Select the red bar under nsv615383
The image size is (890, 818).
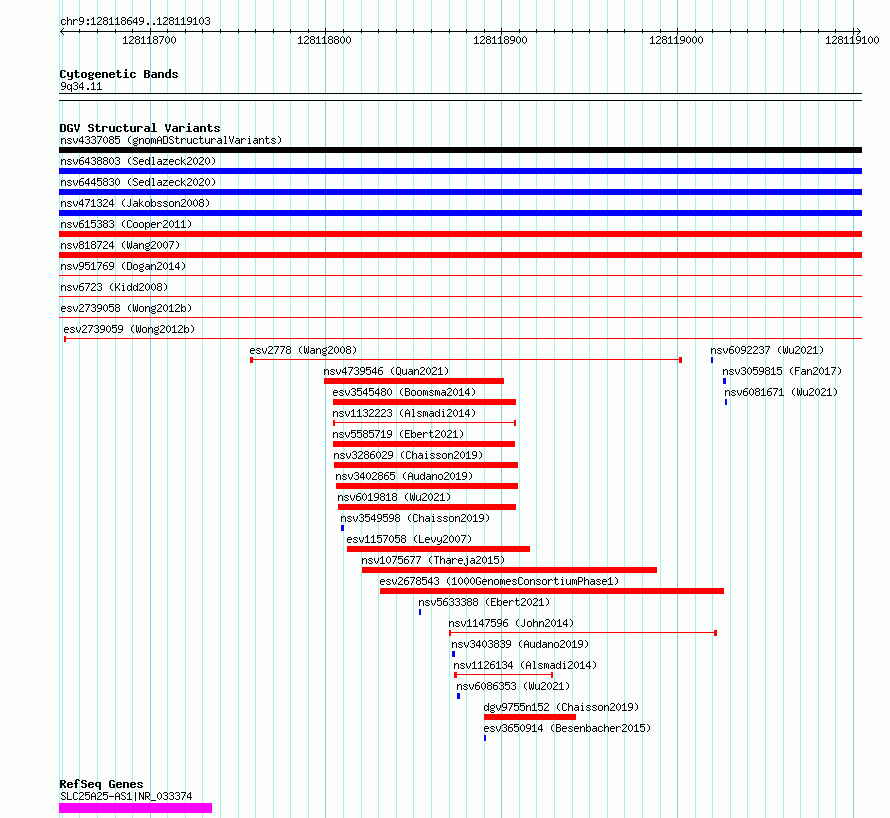pos(460,234)
